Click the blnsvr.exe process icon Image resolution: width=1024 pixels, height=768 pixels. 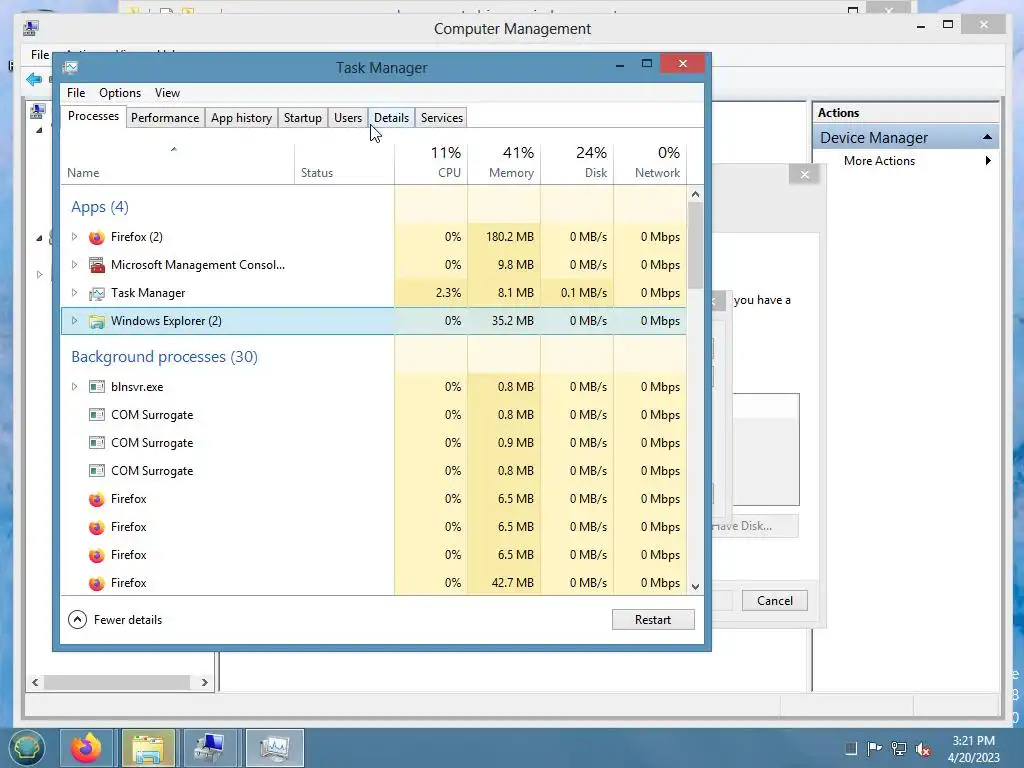pyautogui.click(x=97, y=387)
